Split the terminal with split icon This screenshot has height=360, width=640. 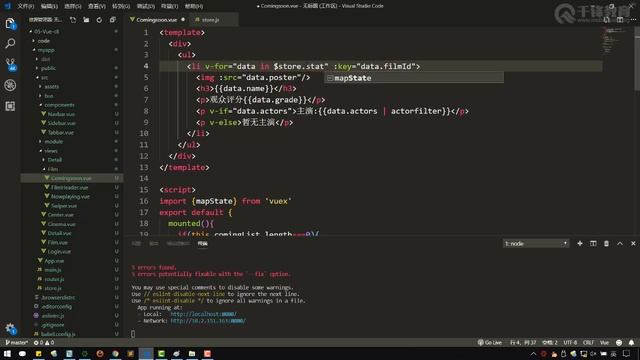(x=593, y=243)
